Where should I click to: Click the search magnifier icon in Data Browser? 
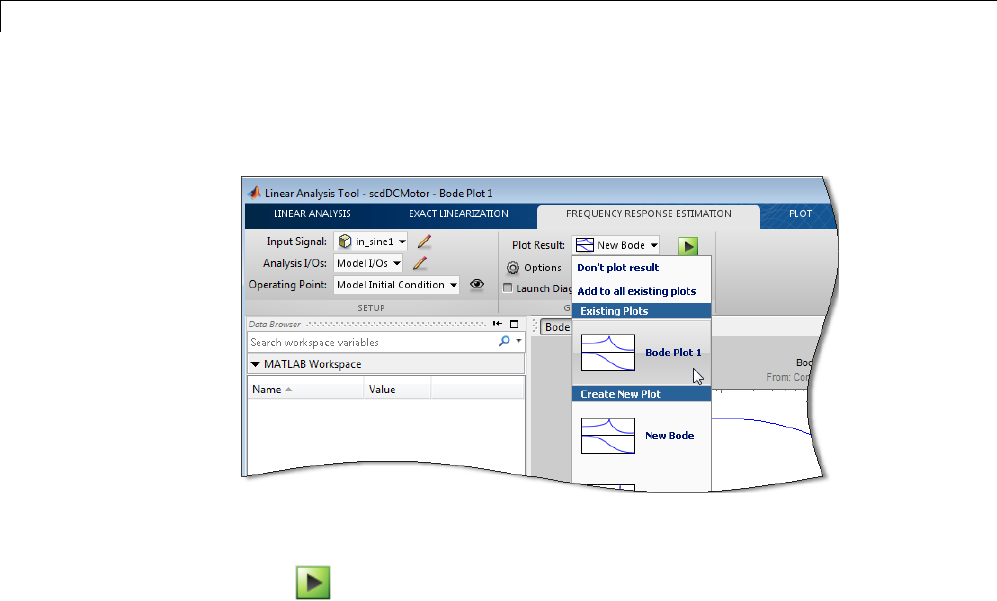click(504, 341)
